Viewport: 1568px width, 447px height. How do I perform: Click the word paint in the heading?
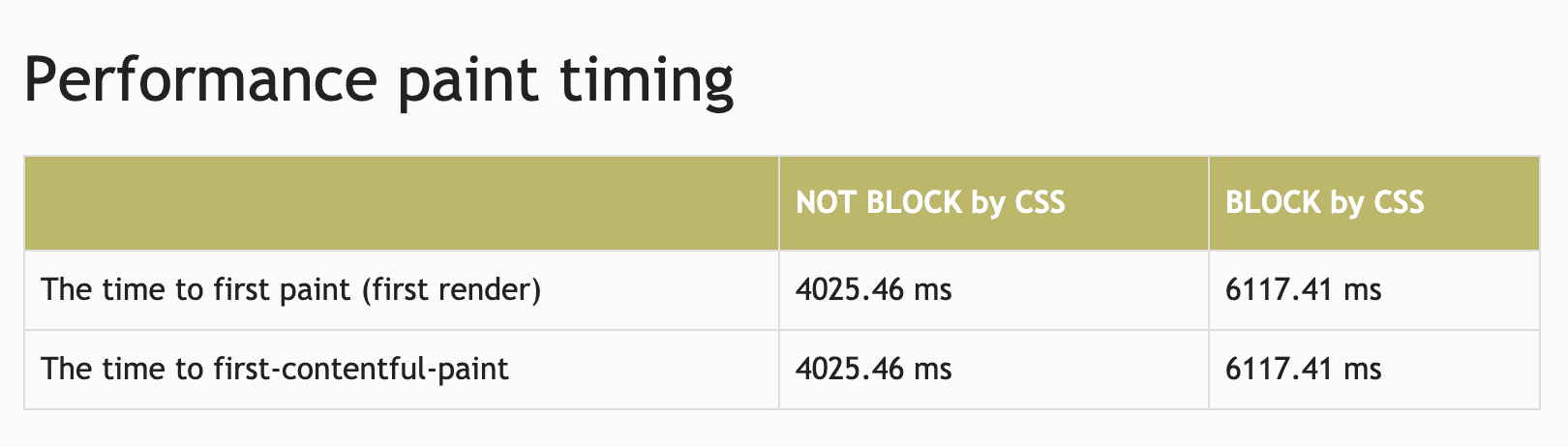pos(467,82)
